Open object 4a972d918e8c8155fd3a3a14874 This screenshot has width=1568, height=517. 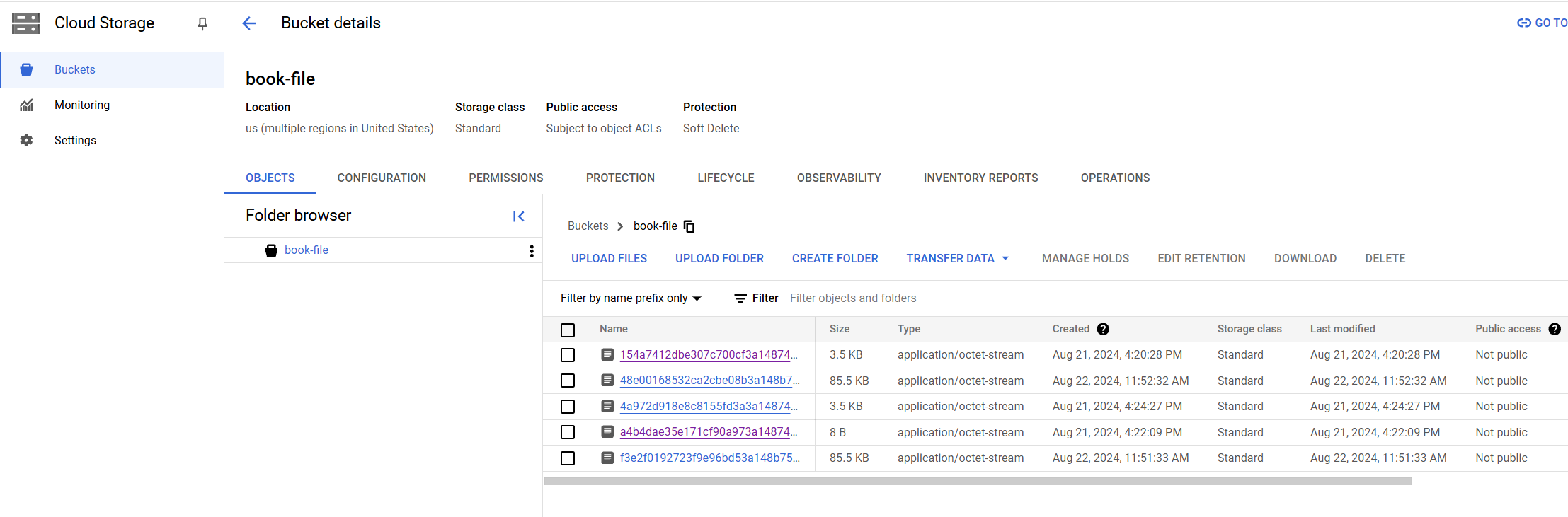pos(709,407)
